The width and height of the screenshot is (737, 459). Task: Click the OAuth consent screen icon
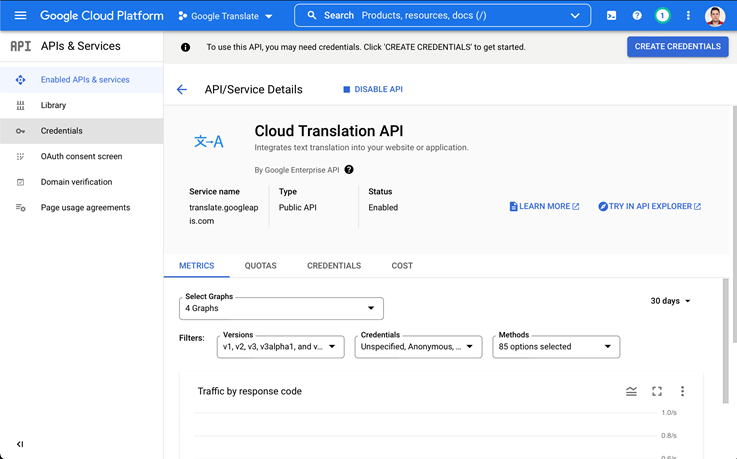tap(20, 156)
